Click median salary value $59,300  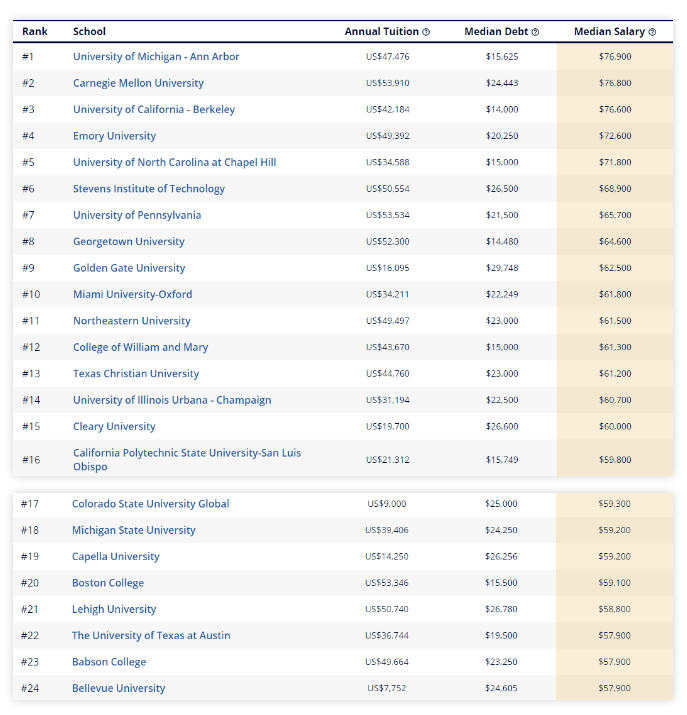614,504
